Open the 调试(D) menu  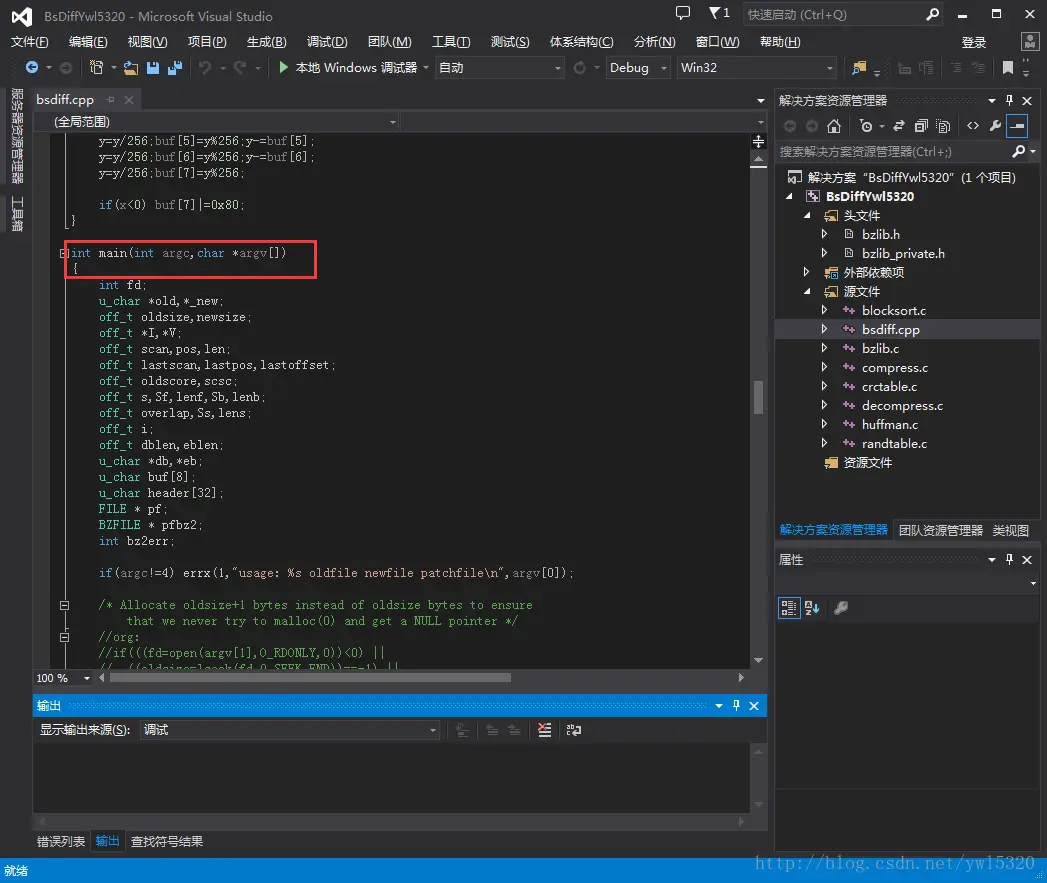[x=327, y=42]
